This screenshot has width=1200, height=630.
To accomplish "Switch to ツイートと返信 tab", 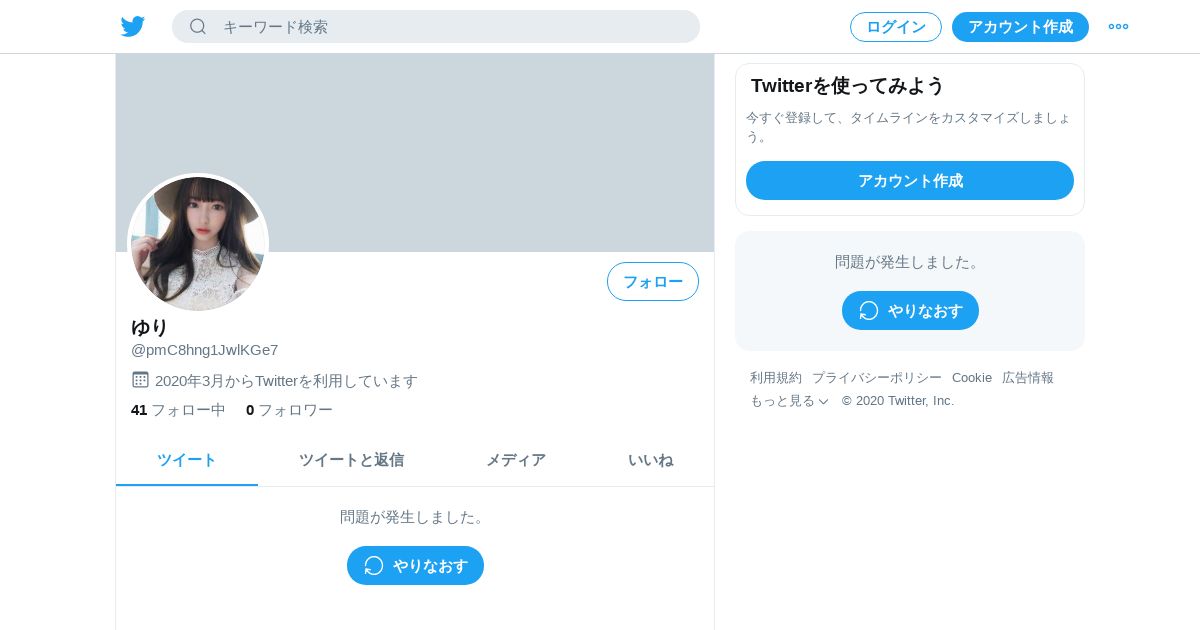I will [351, 460].
